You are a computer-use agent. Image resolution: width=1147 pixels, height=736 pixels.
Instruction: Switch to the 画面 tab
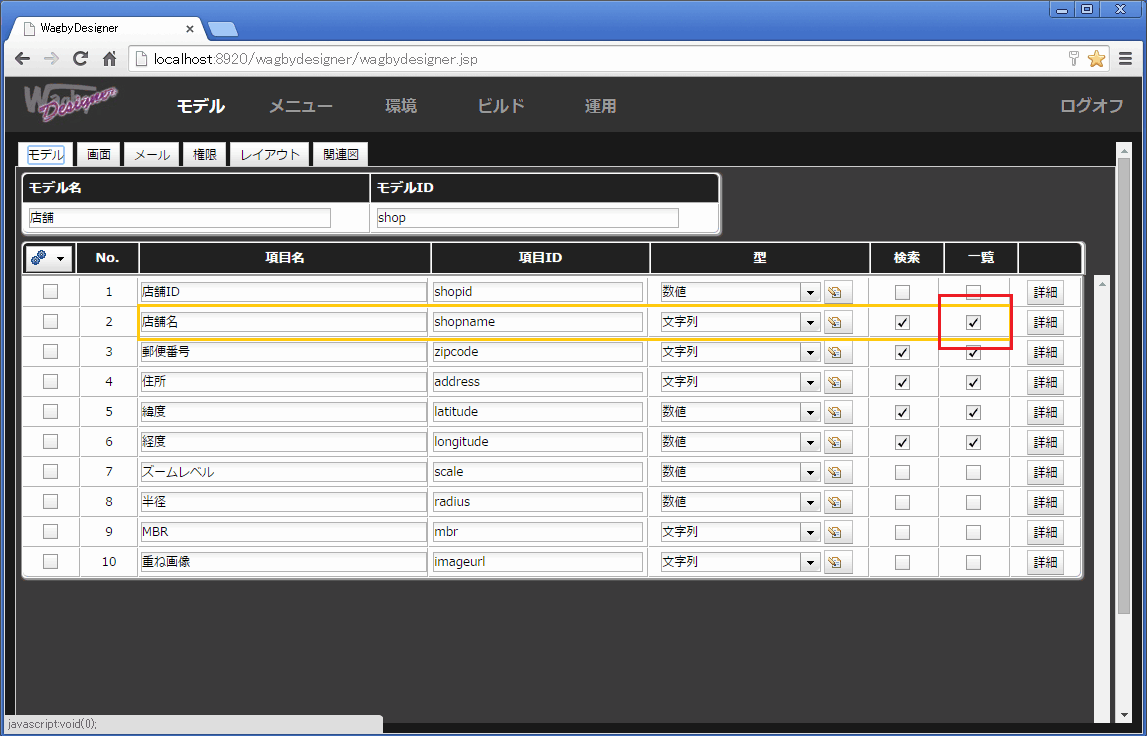[99, 154]
